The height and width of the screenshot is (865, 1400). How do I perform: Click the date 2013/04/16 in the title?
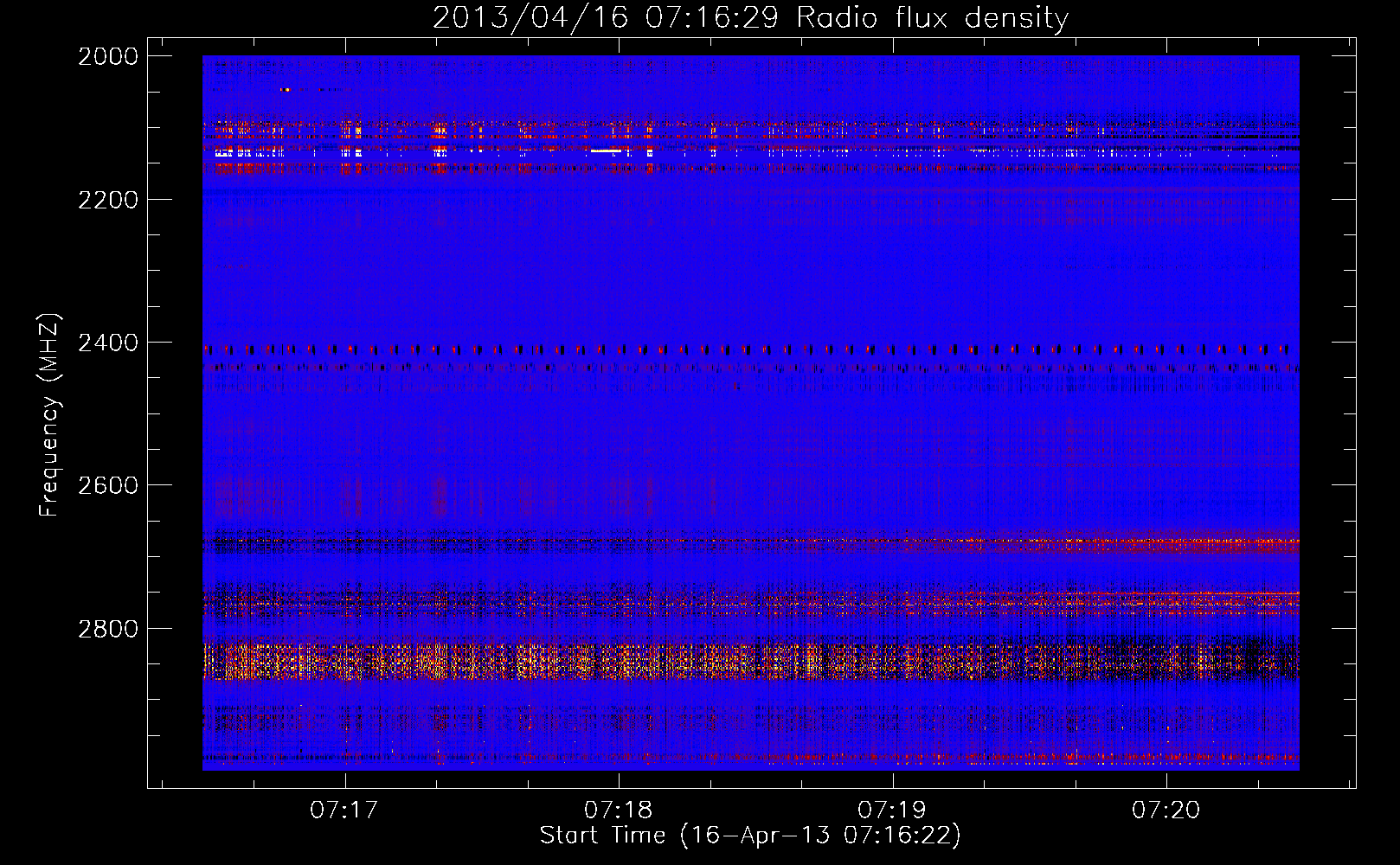click(530, 18)
